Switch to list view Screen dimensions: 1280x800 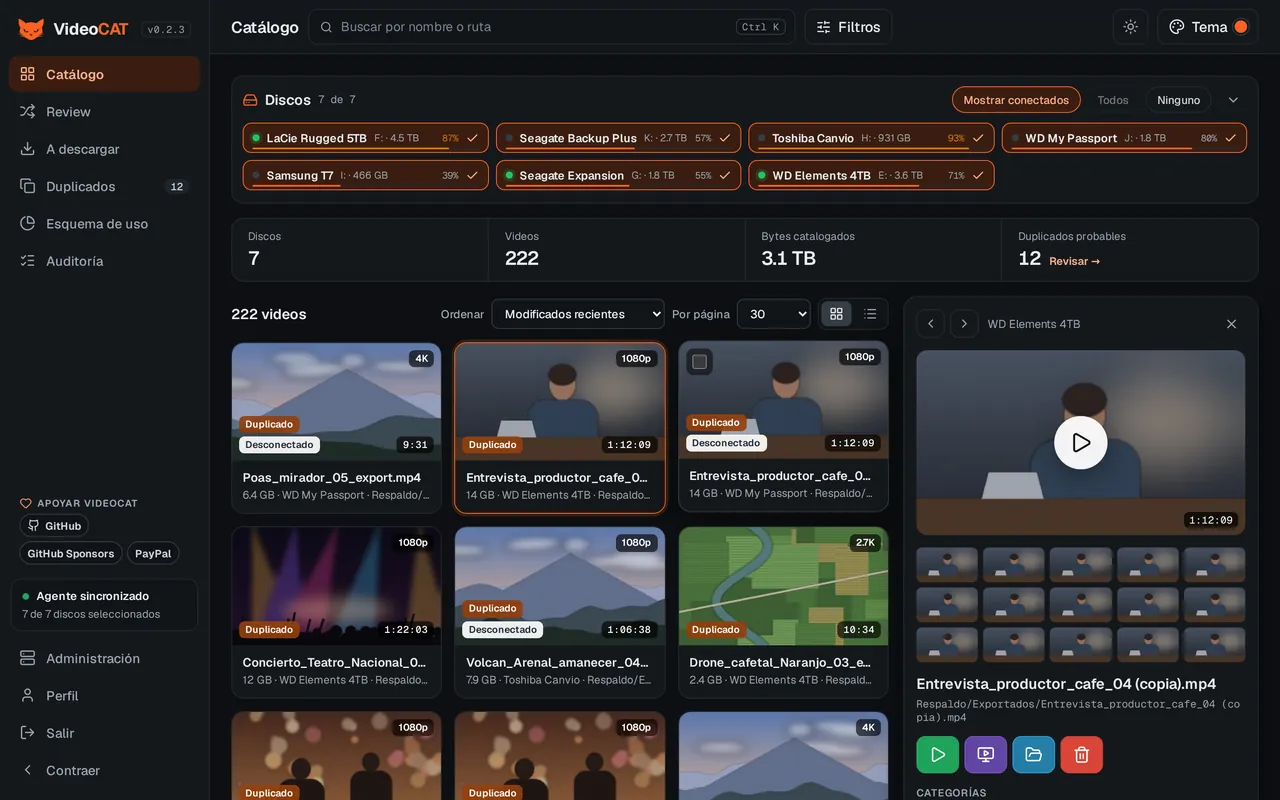tap(870, 314)
